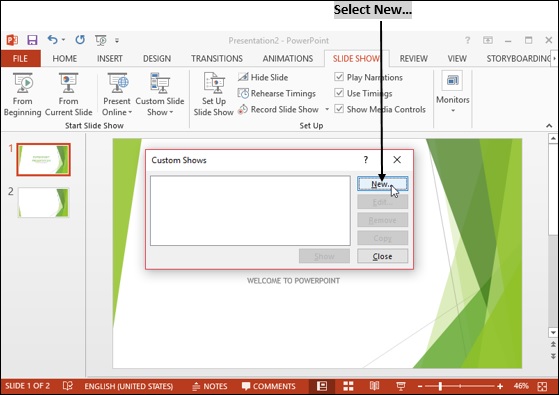Start Rehearse Timings
Viewport: 559px width, 395px height.
tap(277, 93)
